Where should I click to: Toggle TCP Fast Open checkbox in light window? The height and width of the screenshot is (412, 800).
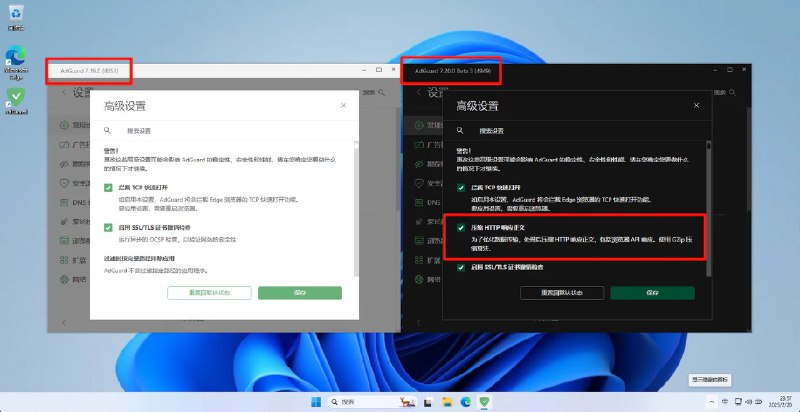point(109,187)
